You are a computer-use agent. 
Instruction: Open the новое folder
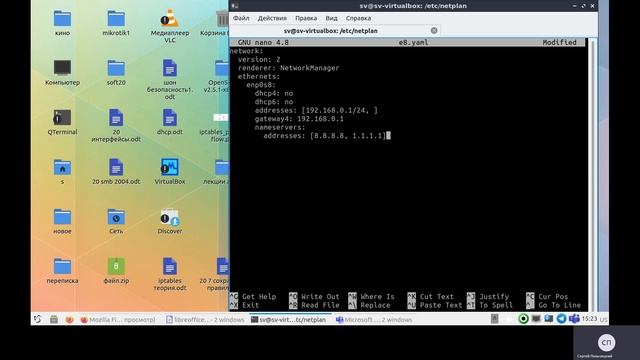point(62,217)
